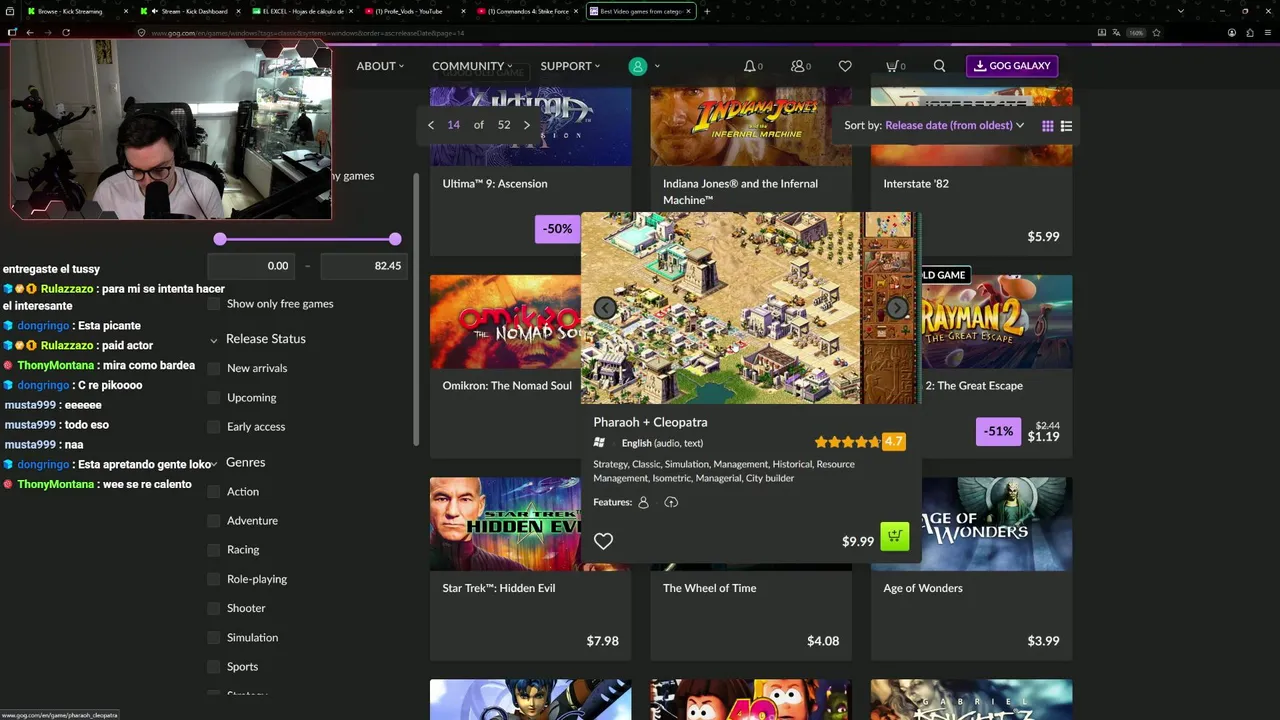The width and height of the screenshot is (1280, 720).
Task: Open Age of Wonders game title
Action: [x=923, y=588]
